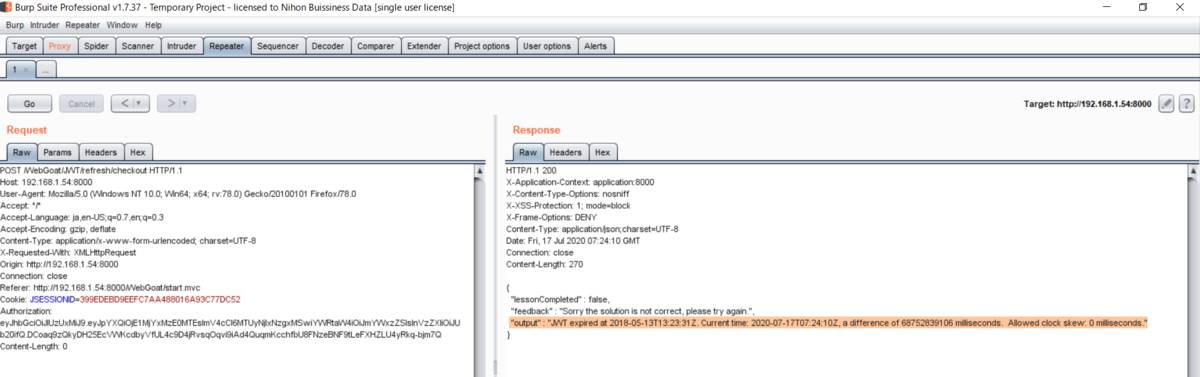Switch to the Proxy tab
This screenshot has width=1200, height=377.
pos(60,46)
